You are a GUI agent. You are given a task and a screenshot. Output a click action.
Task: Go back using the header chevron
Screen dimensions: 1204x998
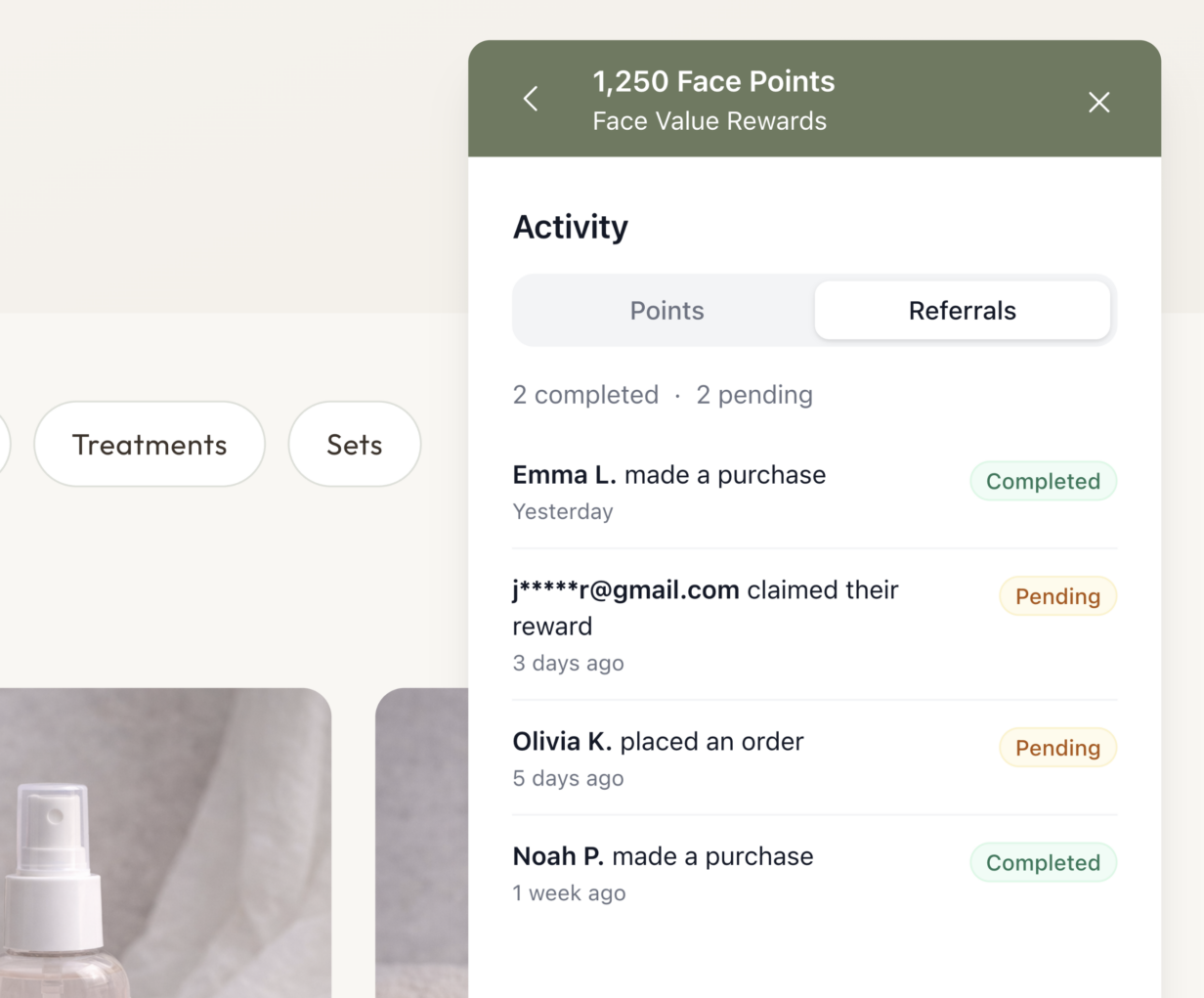[530, 99]
